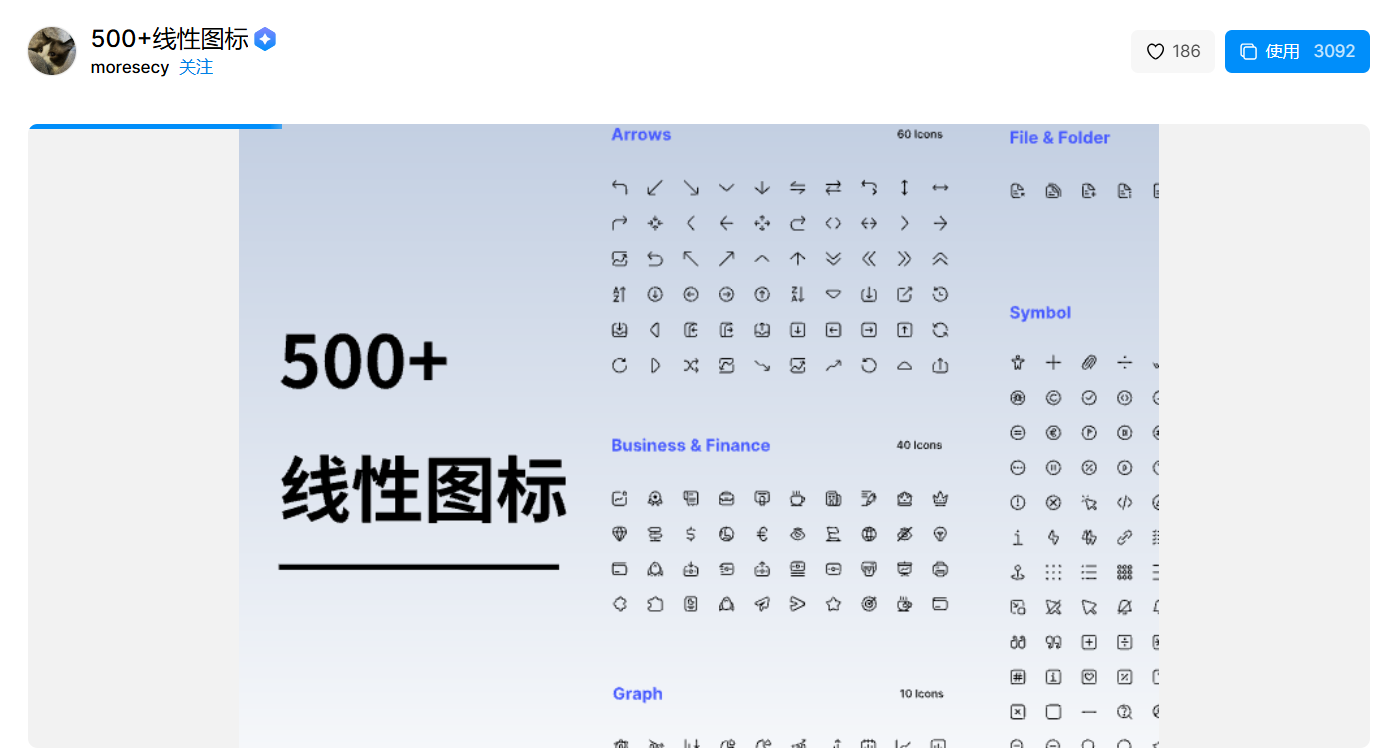Click the anchor icon in Symbol

coord(1018,573)
